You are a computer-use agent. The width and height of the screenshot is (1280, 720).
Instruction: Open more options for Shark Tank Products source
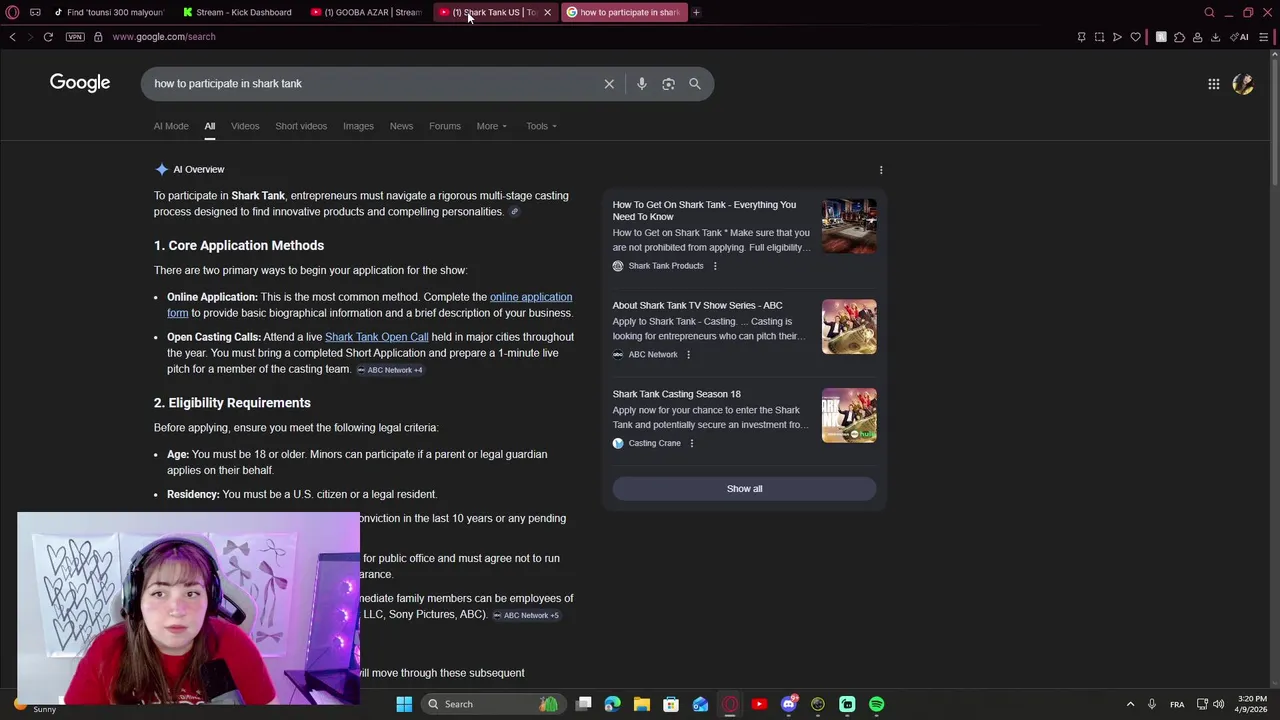(714, 266)
